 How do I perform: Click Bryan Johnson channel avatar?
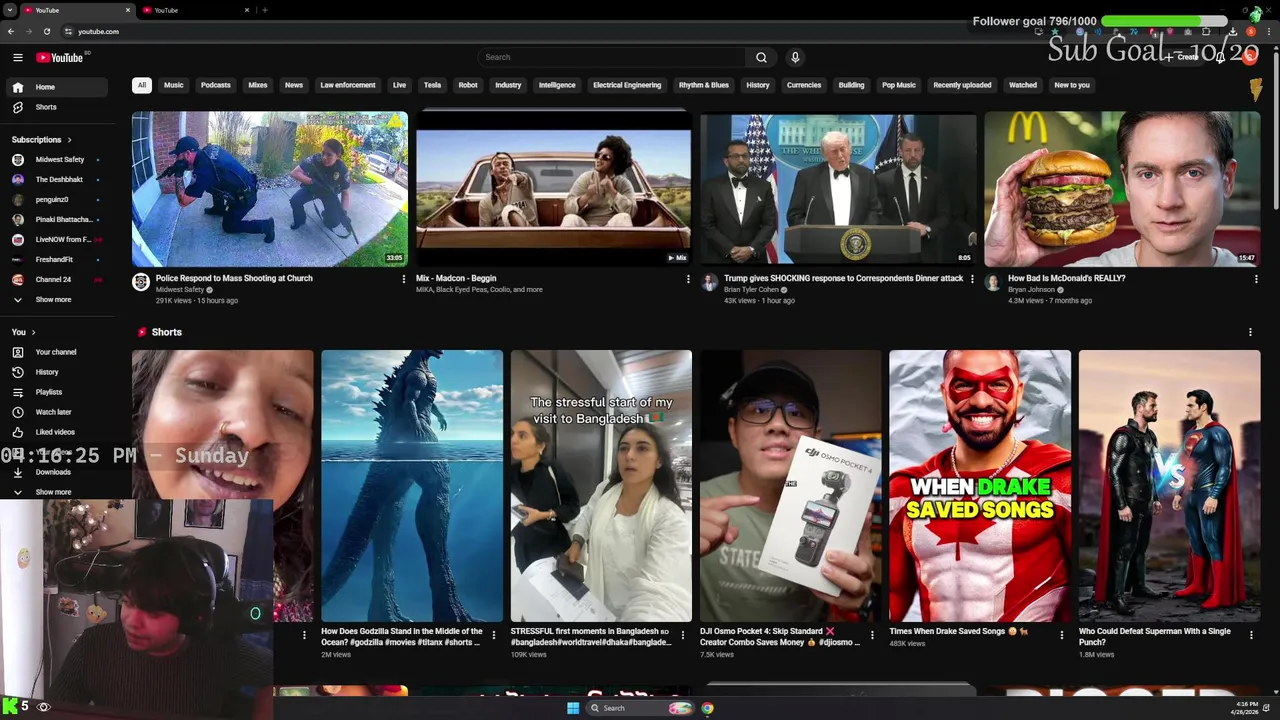[x=993, y=283]
